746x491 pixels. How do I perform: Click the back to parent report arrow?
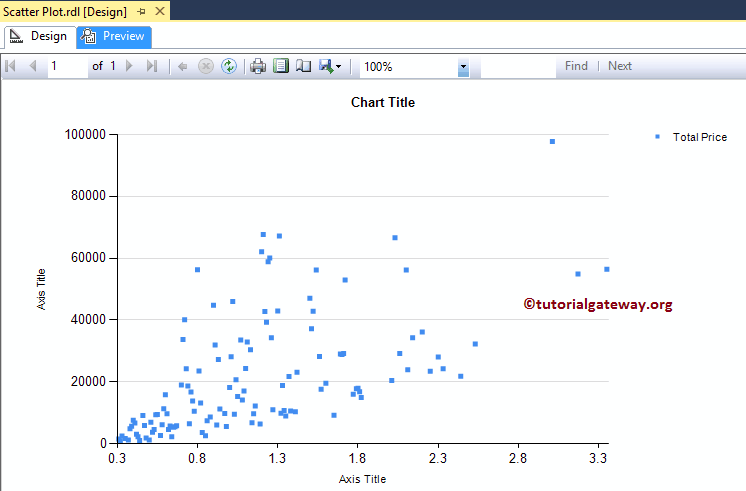(182, 66)
